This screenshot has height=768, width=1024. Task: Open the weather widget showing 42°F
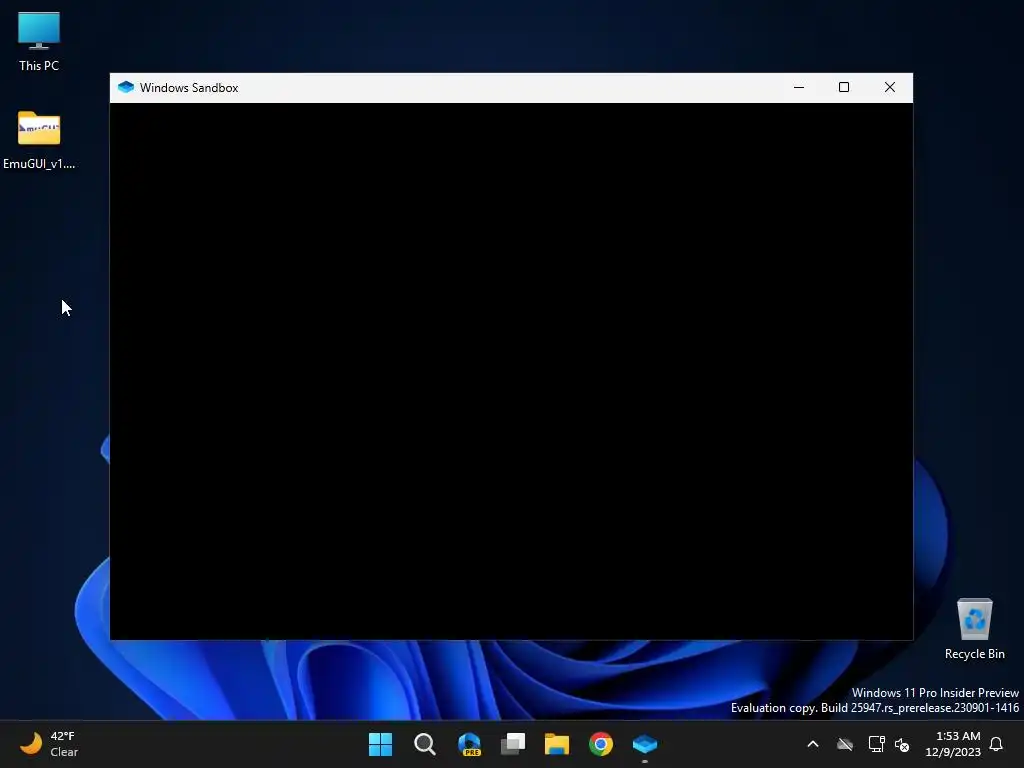[x=49, y=744]
